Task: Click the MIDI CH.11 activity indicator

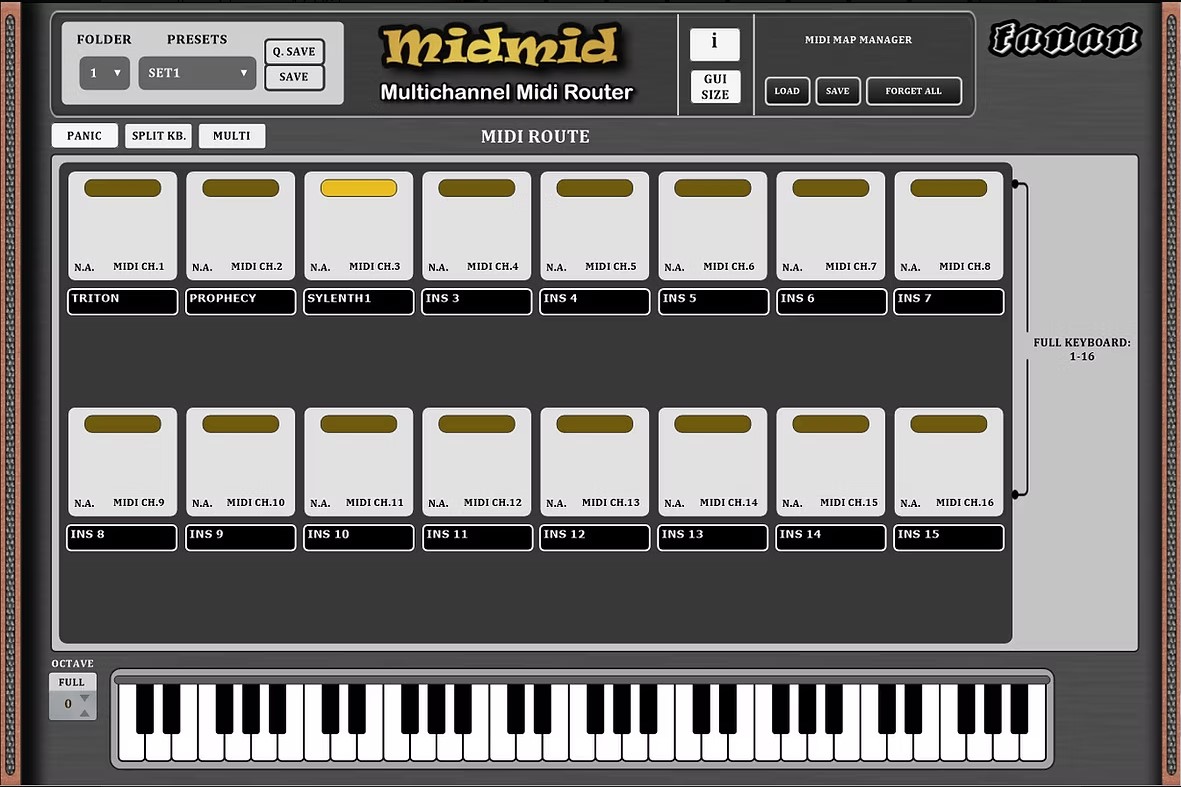Action: pos(358,423)
